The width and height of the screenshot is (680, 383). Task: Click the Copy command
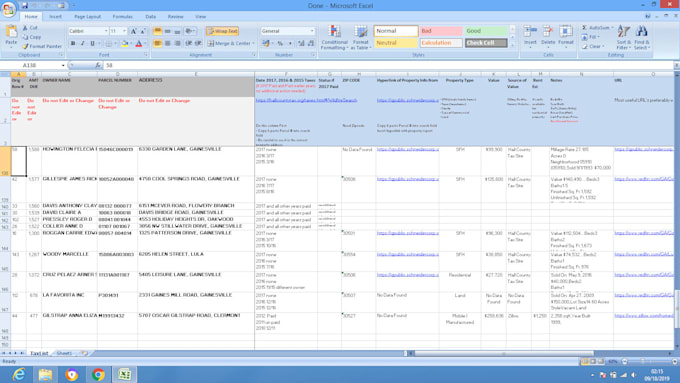click(32, 37)
